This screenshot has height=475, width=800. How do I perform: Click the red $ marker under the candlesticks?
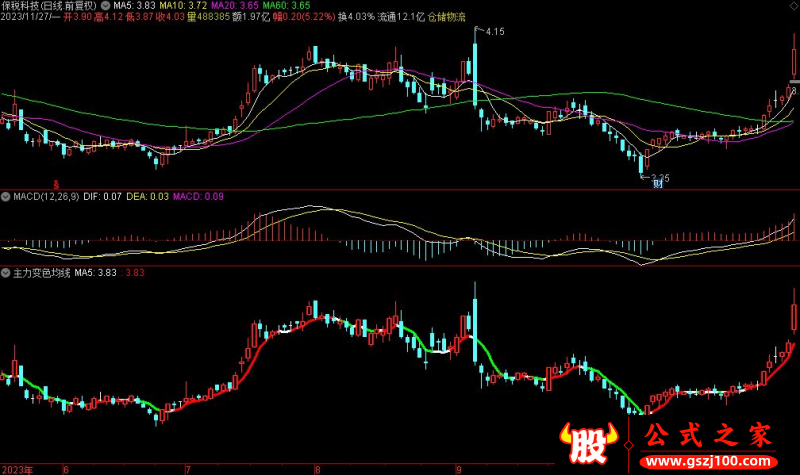56,185
